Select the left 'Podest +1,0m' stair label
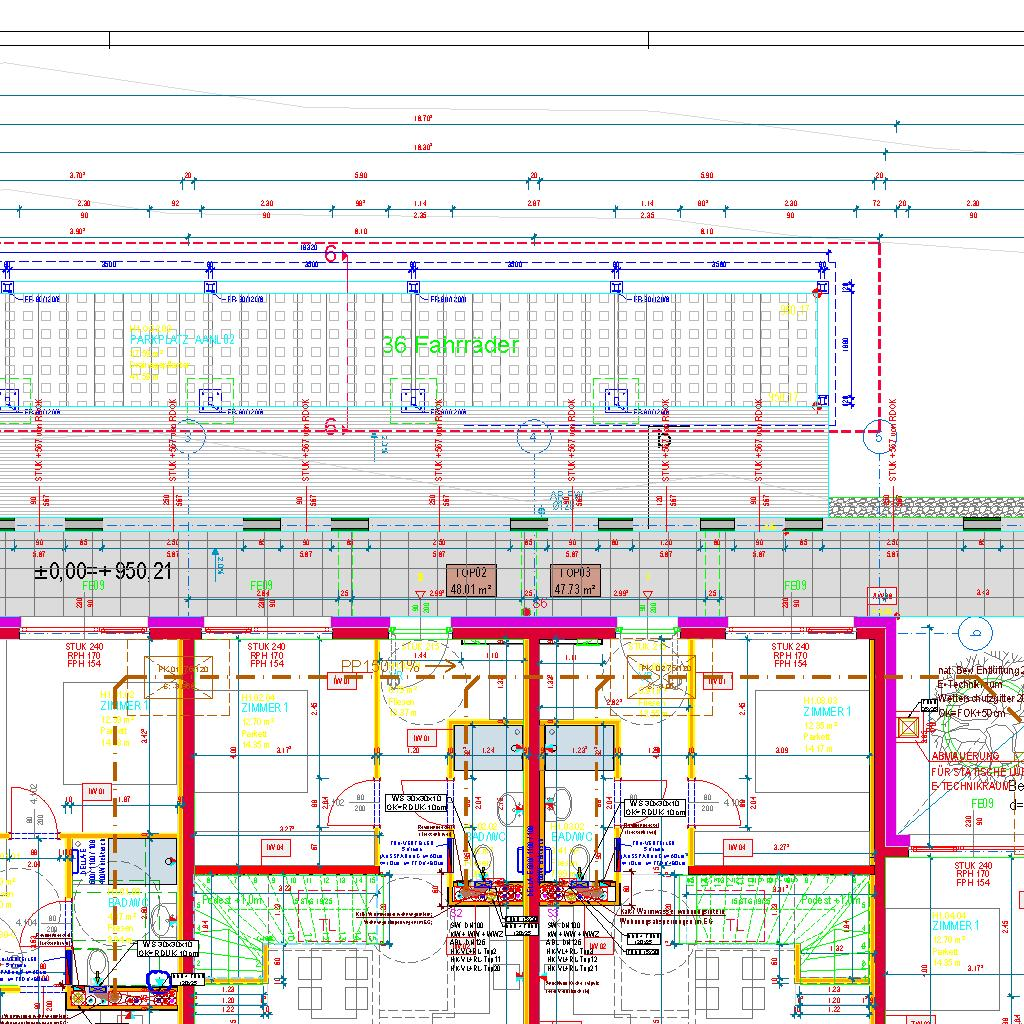 coord(231,901)
